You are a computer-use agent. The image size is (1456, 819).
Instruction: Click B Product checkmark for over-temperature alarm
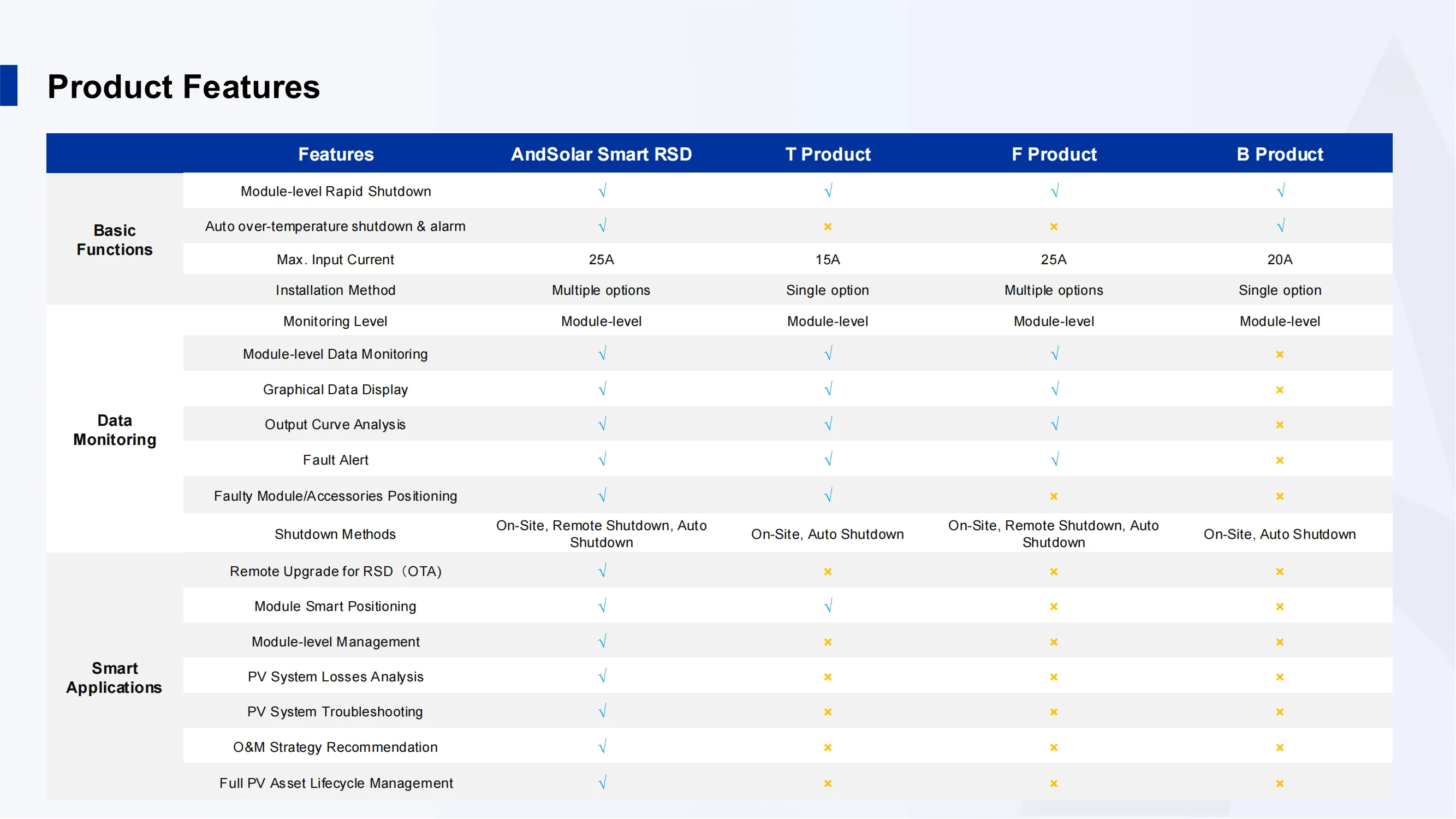coord(1280,226)
